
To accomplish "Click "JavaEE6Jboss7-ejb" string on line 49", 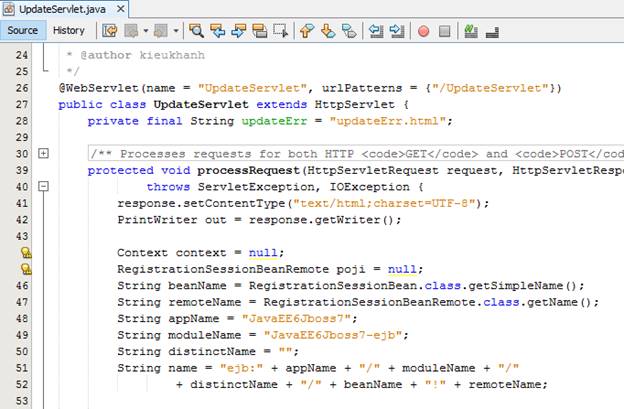I will tap(333, 335).
